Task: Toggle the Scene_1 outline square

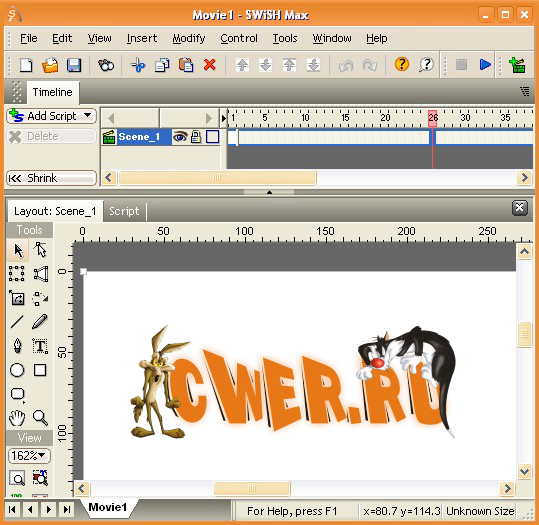Action: pyautogui.click(x=212, y=137)
